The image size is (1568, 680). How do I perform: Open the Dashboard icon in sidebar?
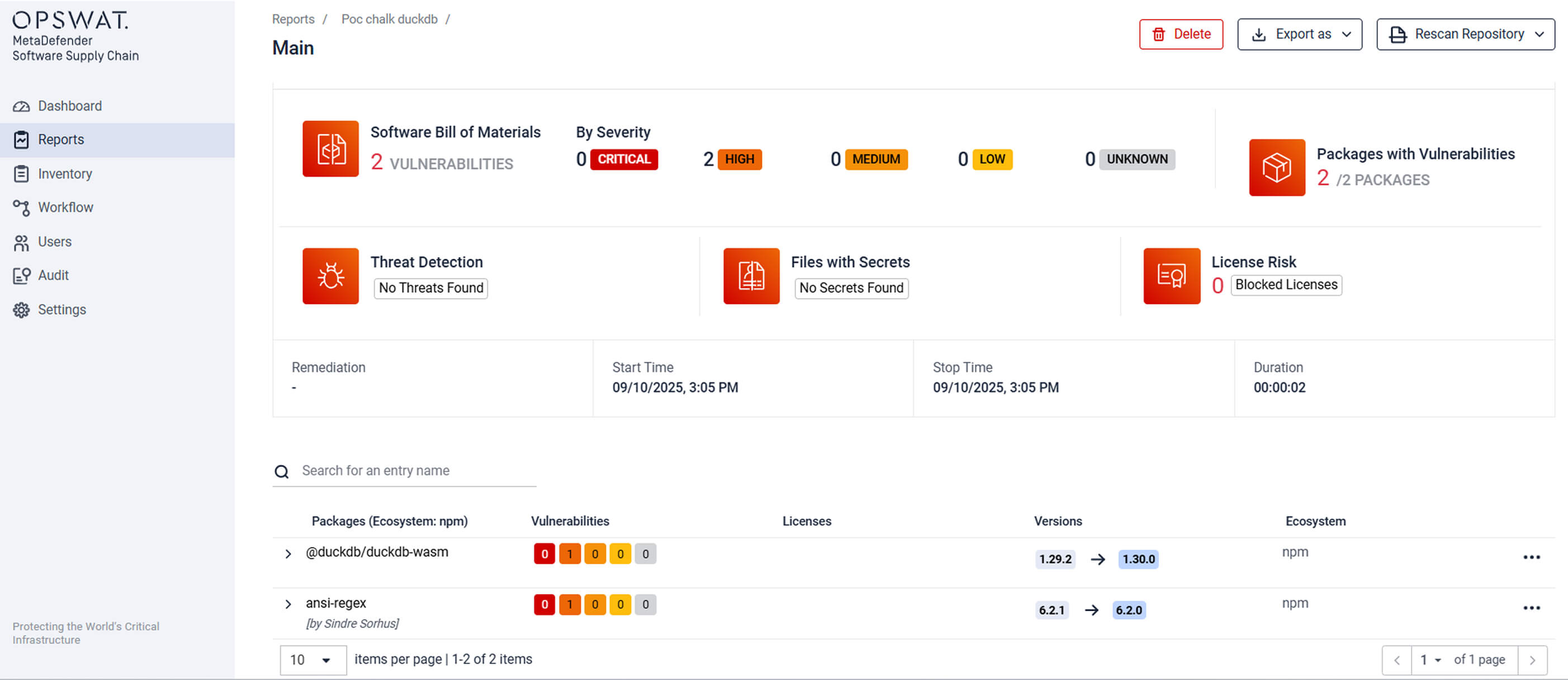point(21,105)
